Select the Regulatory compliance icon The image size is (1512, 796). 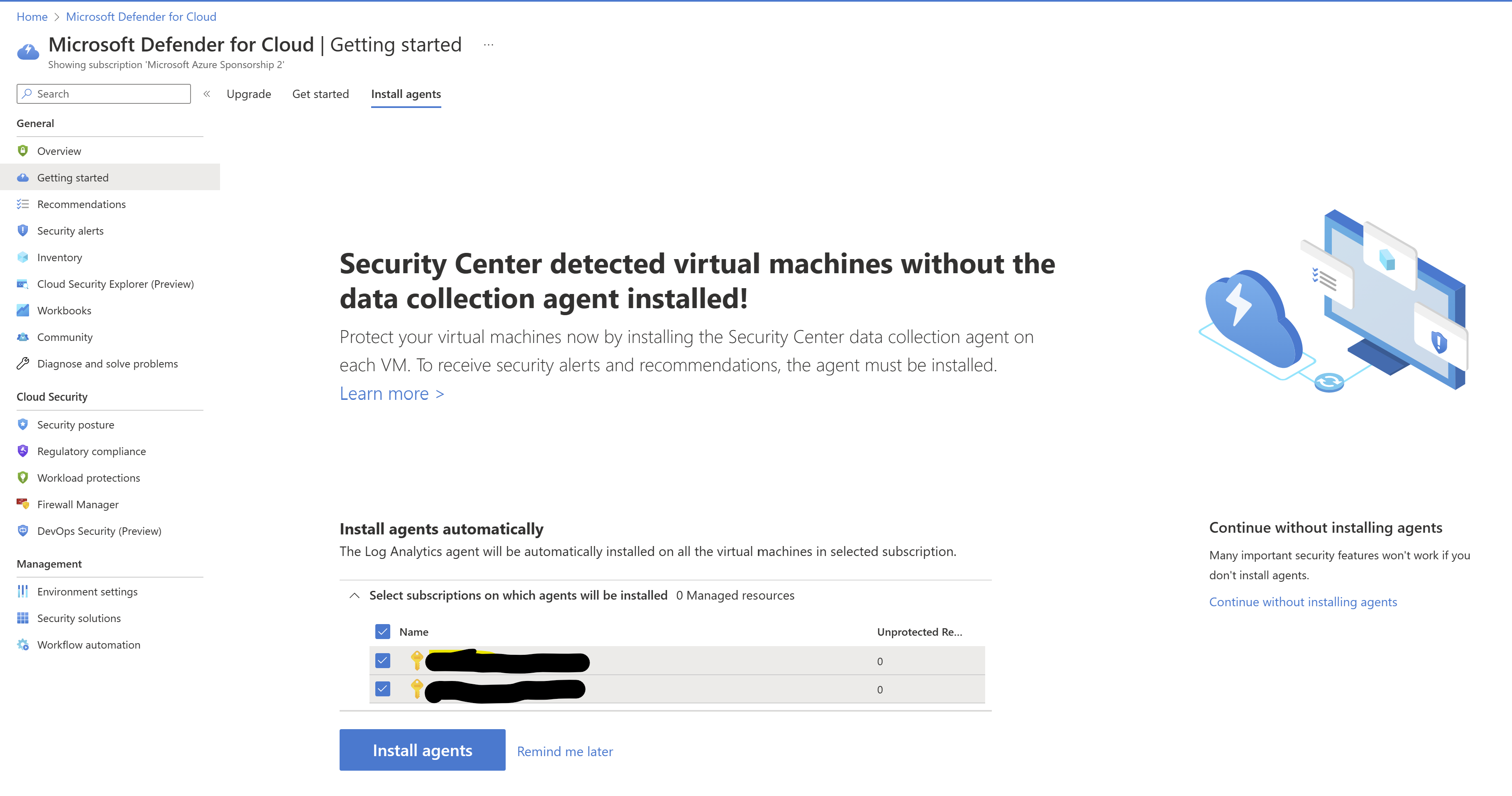pyautogui.click(x=23, y=451)
